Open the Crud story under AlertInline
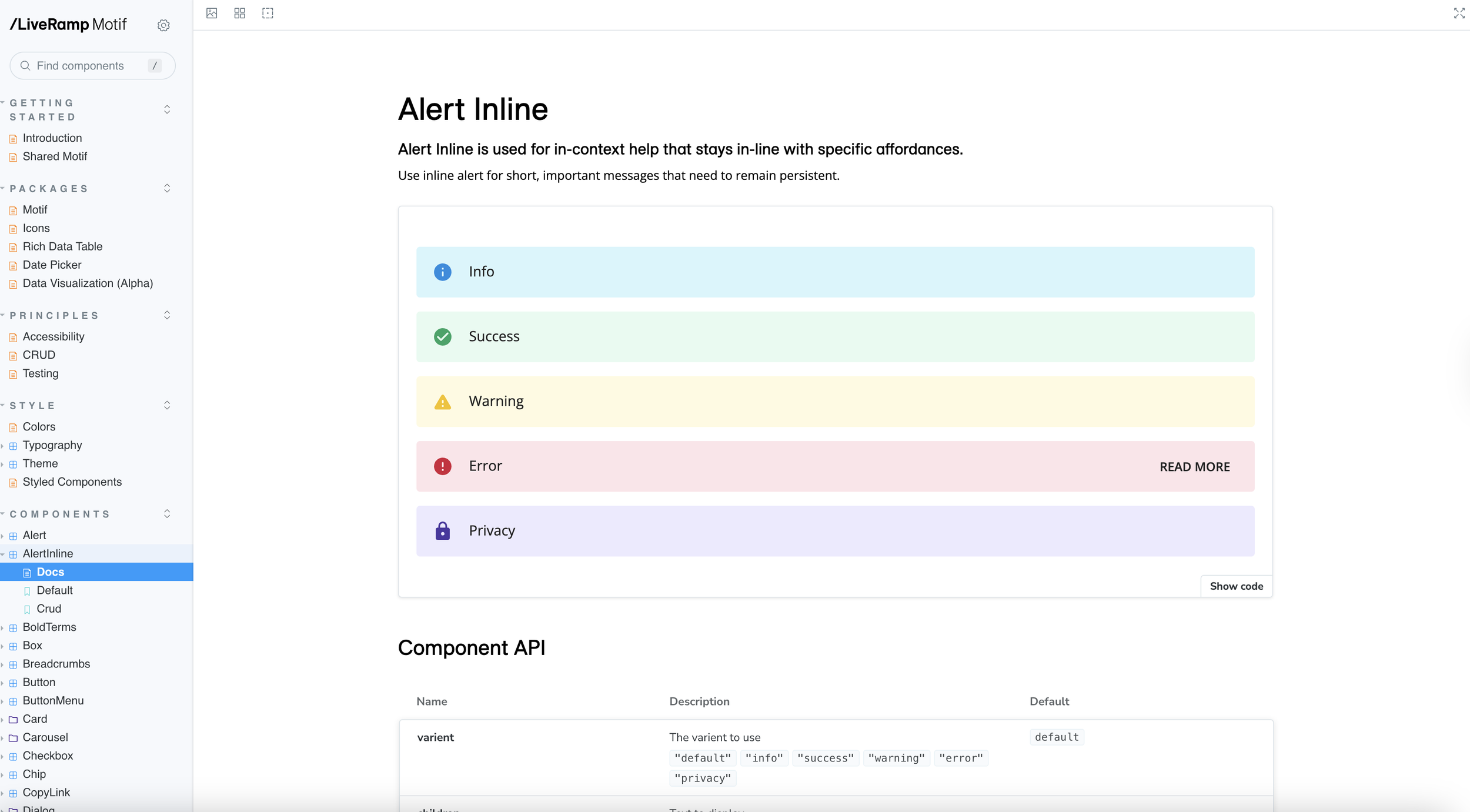1470x812 pixels. (x=49, y=609)
